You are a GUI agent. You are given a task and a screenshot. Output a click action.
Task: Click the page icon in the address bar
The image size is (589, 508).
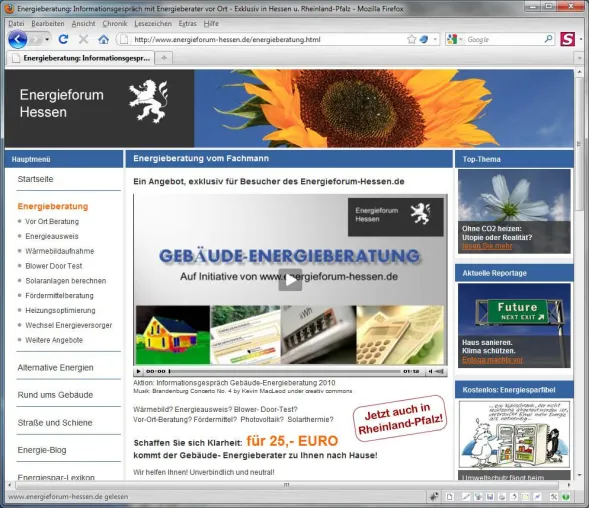[x=124, y=39]
